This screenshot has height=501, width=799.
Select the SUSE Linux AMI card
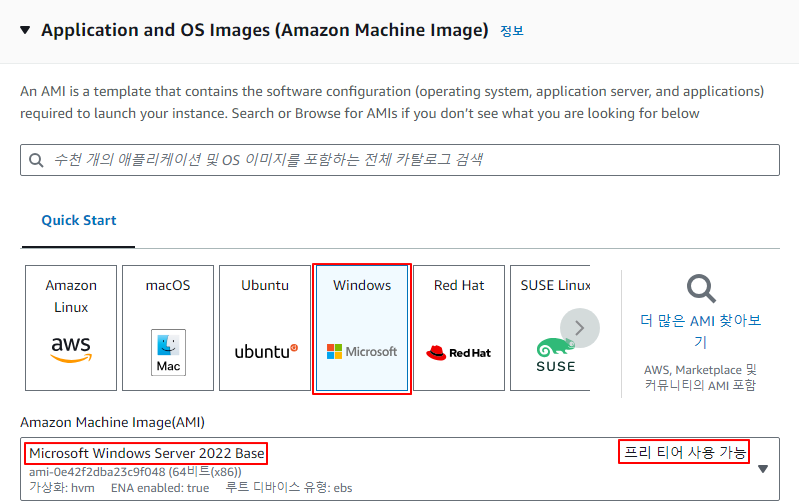point(550,328)
